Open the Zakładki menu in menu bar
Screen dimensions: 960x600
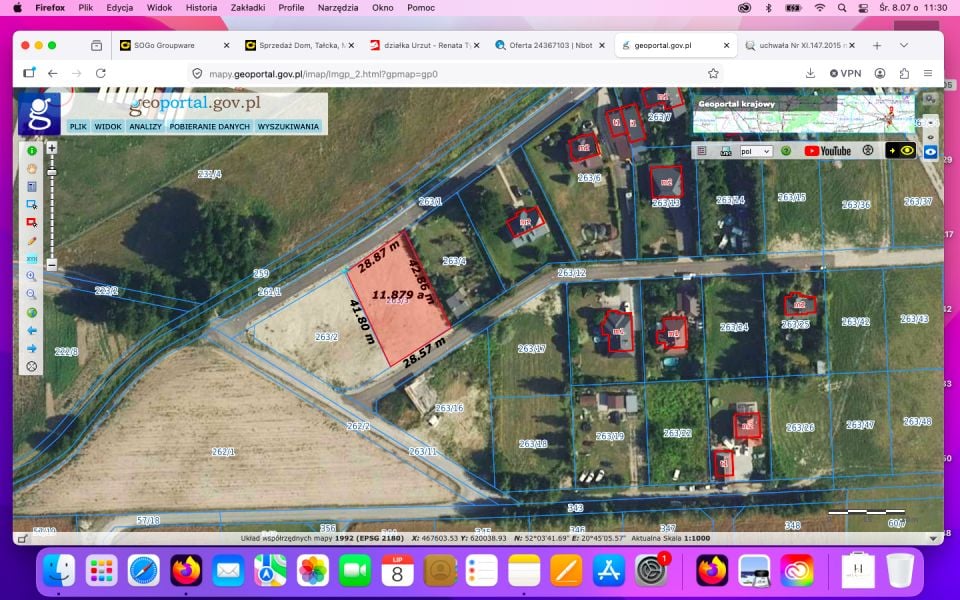tap(248, 8)
